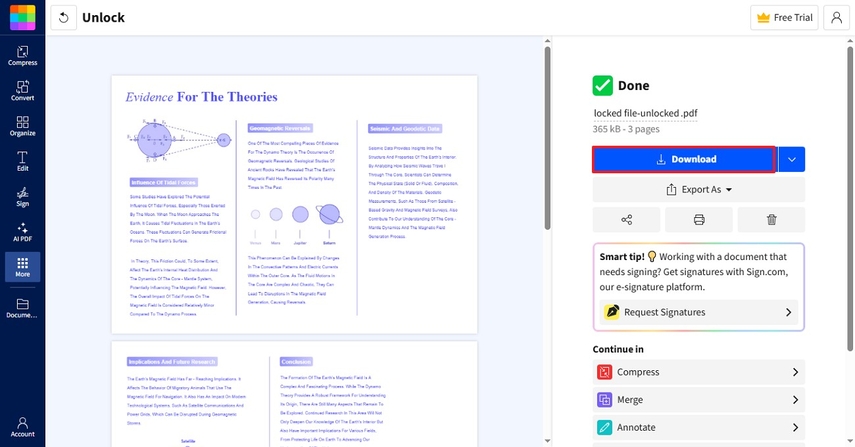The image size is (855, 447).
Task: Click the red Compress icon under Continue in
Action: click(x=604, y=372)
